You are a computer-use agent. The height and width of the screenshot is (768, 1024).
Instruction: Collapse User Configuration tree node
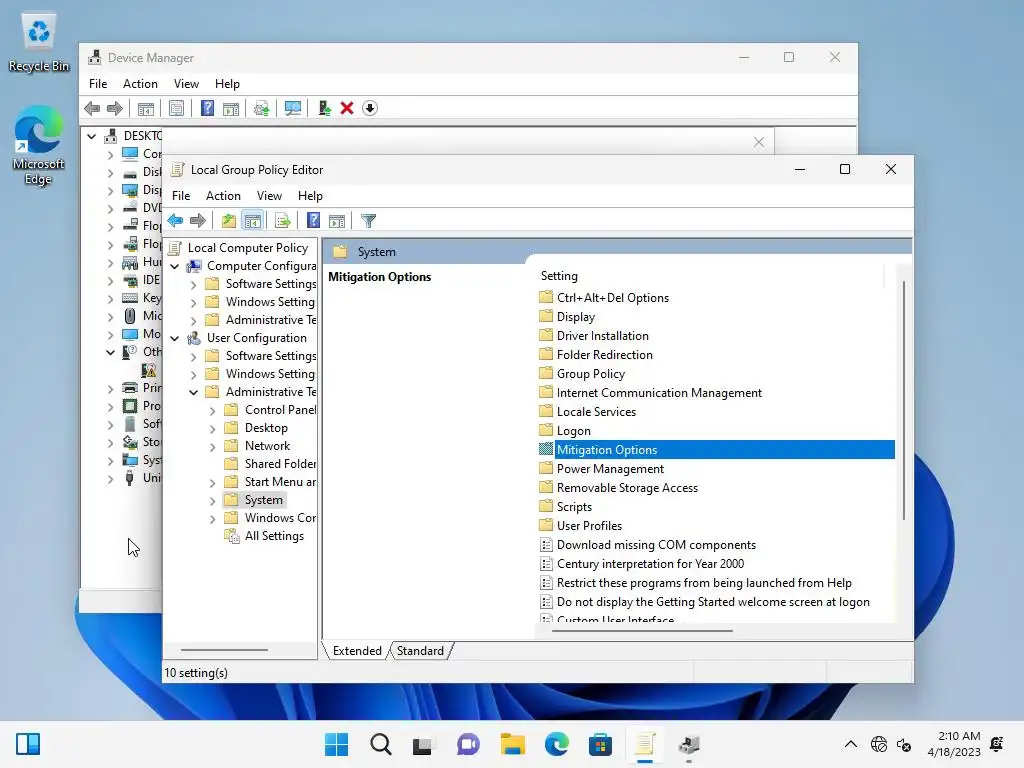click(x=174, y=338)
